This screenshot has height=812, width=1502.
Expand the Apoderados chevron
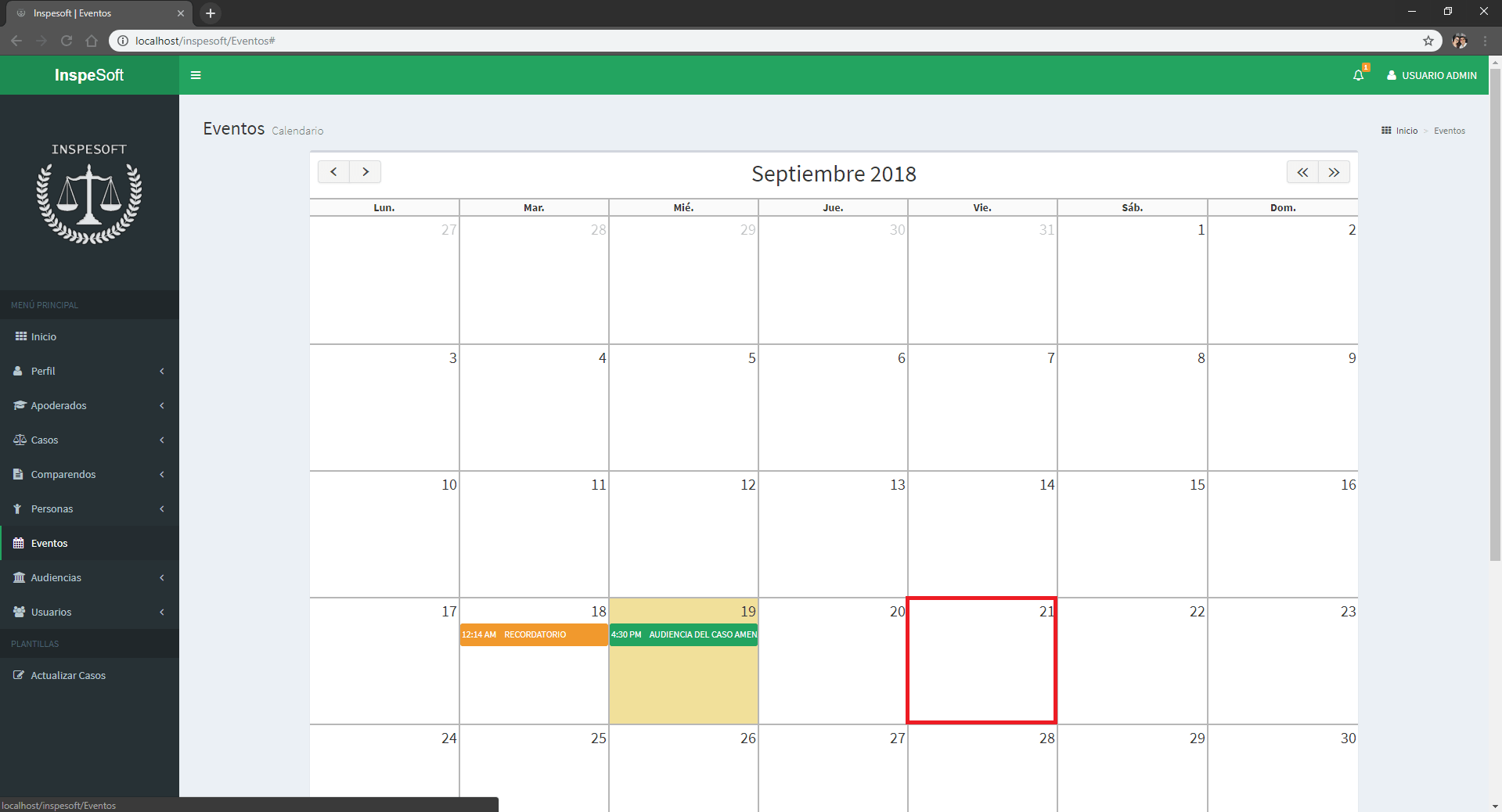coord(162,405)
